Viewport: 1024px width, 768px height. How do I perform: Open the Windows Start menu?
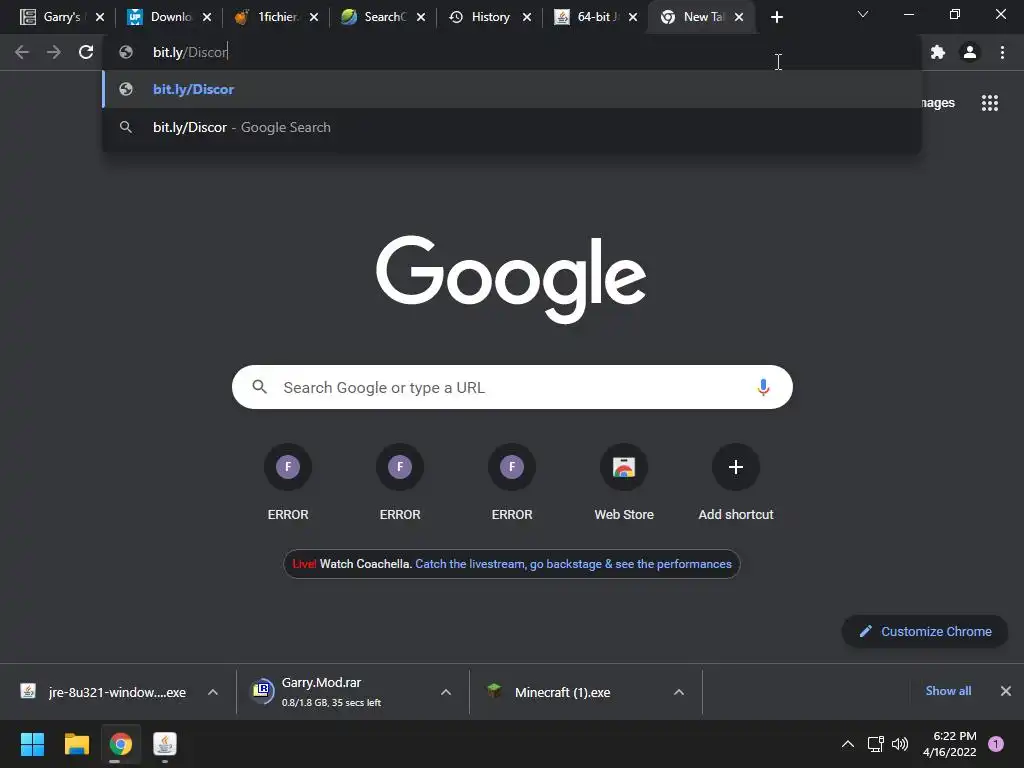(x=32, y=744)
